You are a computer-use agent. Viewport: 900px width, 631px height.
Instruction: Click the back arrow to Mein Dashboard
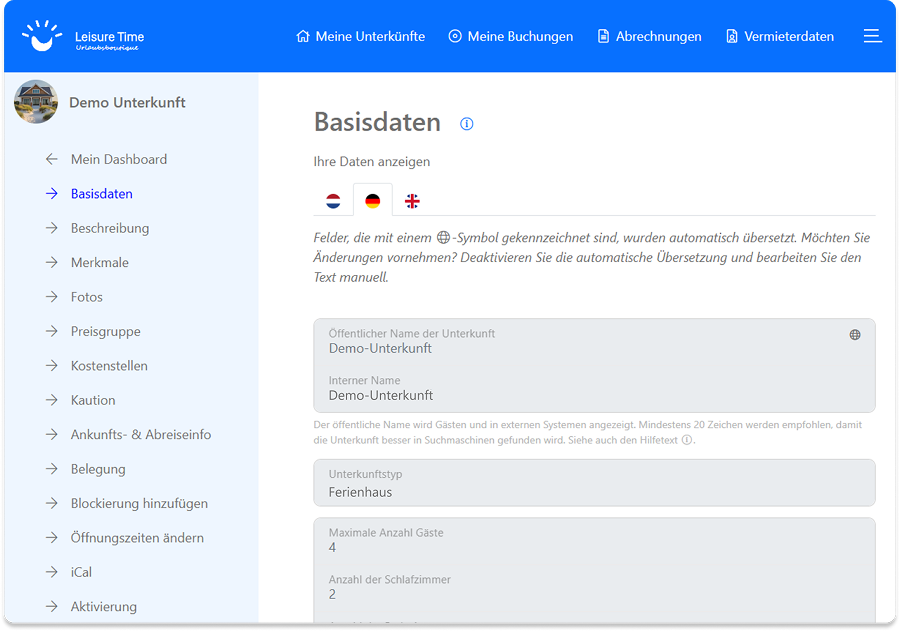coord(51,159)
